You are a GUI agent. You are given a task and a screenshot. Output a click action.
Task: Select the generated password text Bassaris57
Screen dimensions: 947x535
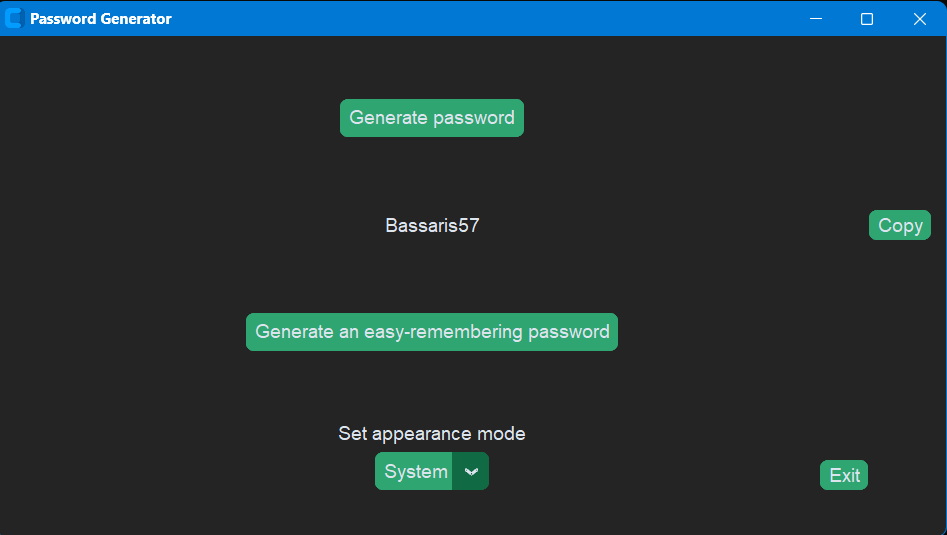432,225
